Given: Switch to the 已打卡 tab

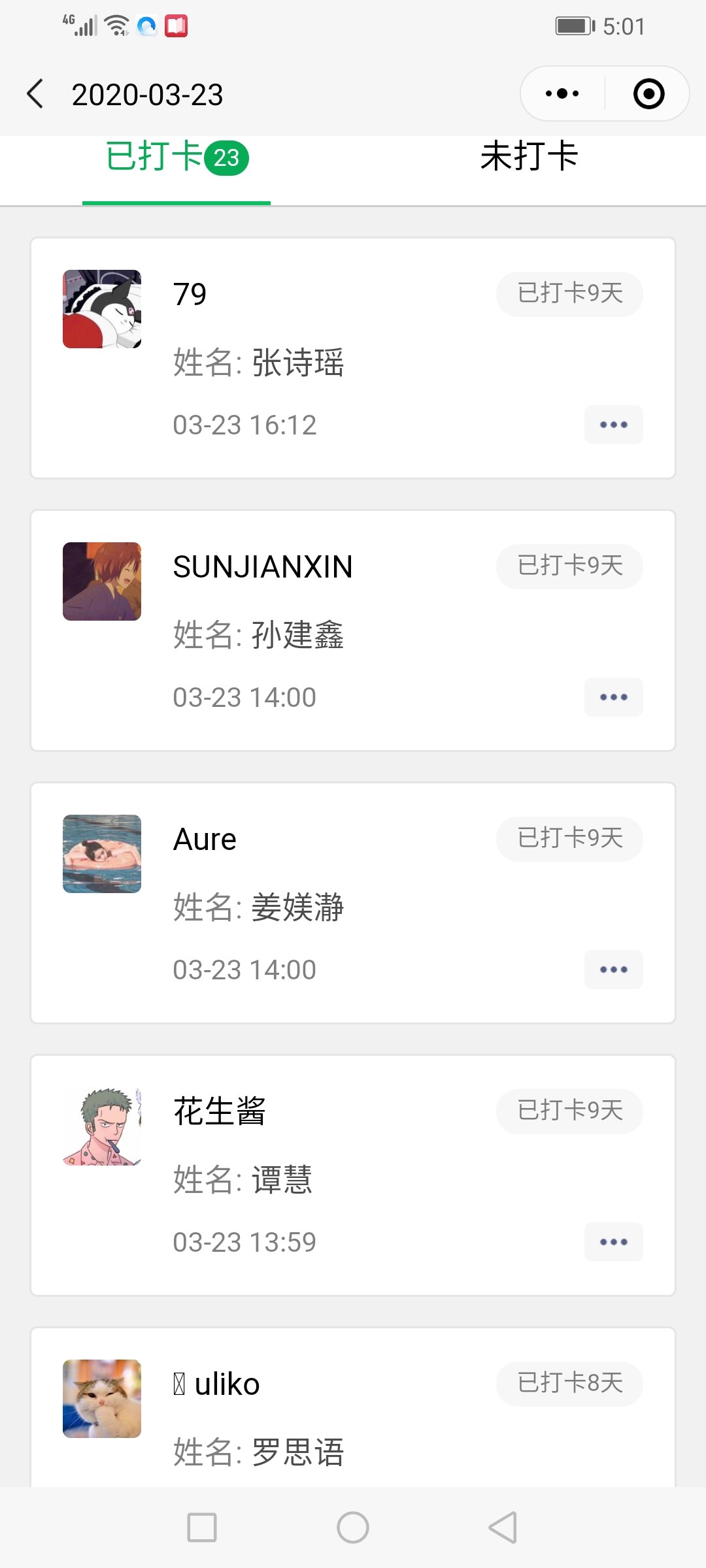Looking at the screenshot, I should tap(176, 157).
